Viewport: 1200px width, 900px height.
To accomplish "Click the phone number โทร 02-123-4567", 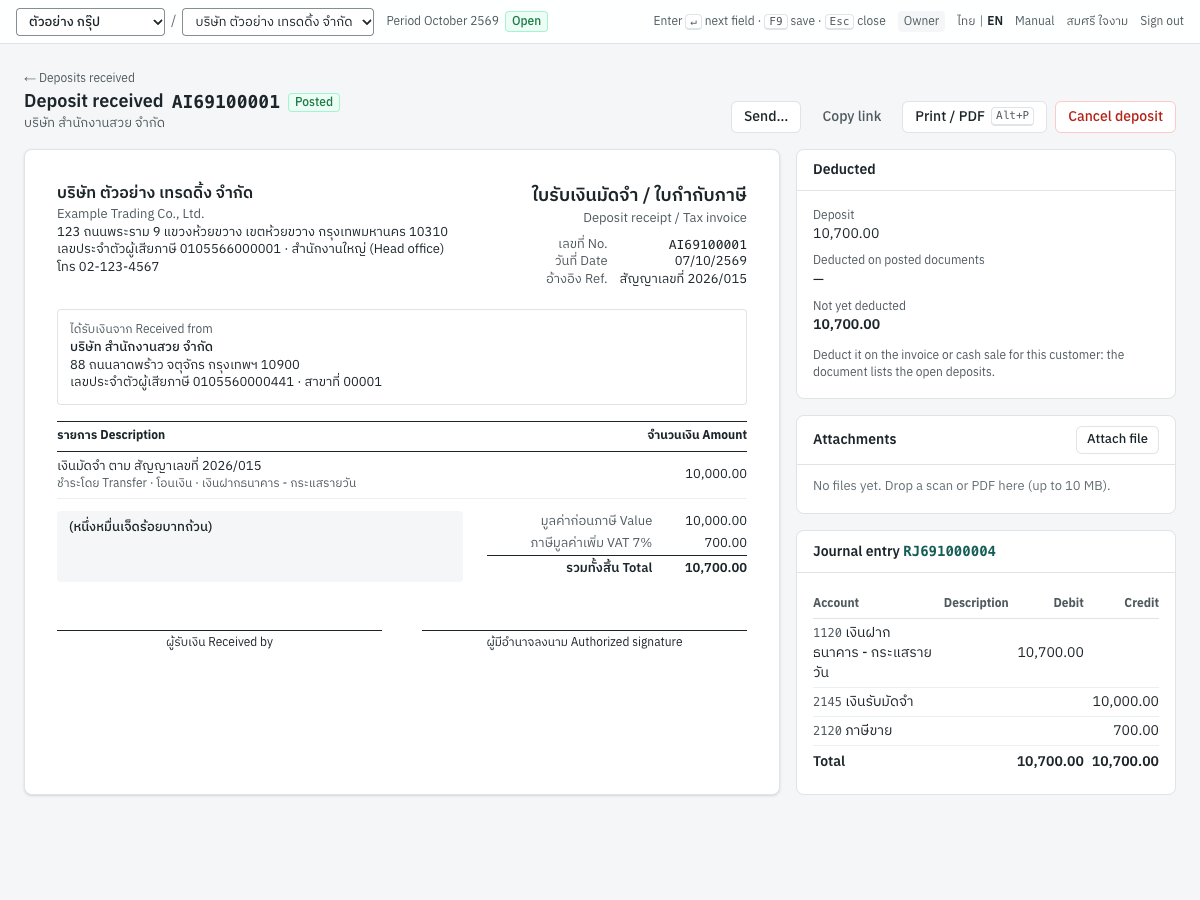I will [108, 267].
